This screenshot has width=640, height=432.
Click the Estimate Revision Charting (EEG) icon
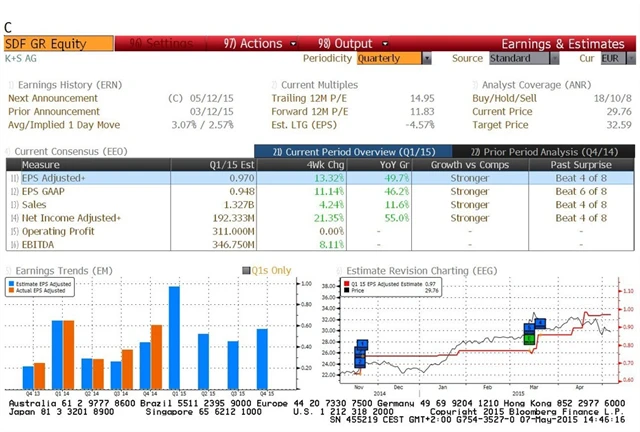pyautogui.click(x=338, y=269)
